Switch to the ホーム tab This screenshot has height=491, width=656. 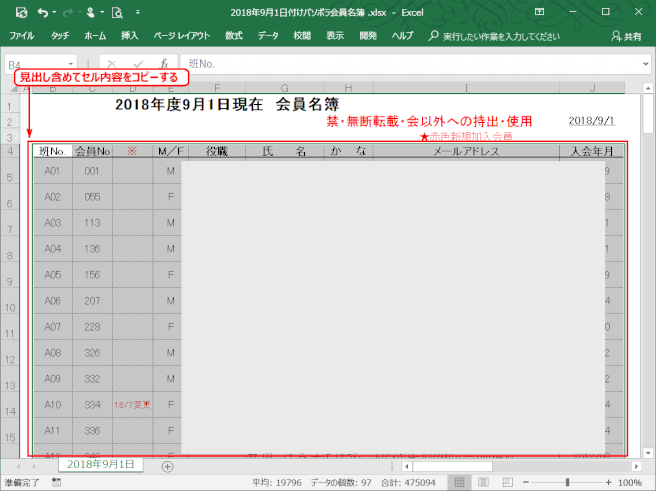pos(95,36)
